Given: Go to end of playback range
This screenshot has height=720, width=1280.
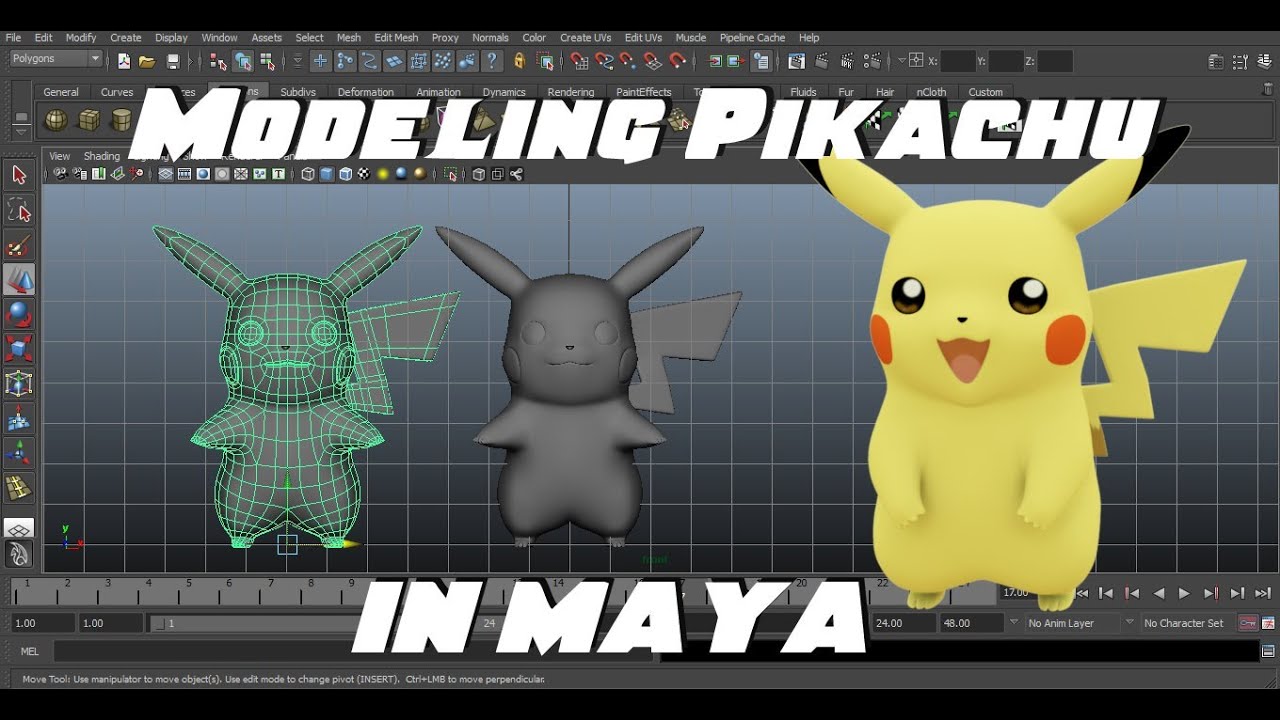Looking at the screenshot, I should [x=1263, y=593].
